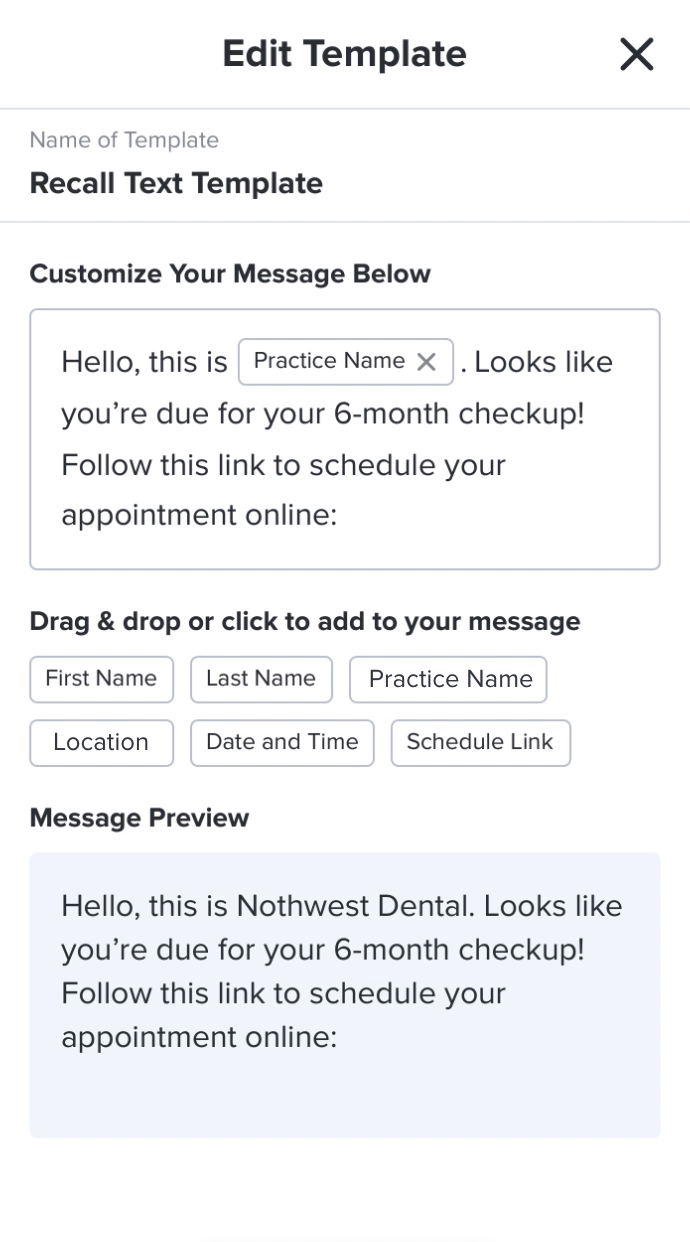The image size is (690, 1242).
Task: Click the 'Message Preview' heading
Action: pyautogui.click(x=139, y=818)
